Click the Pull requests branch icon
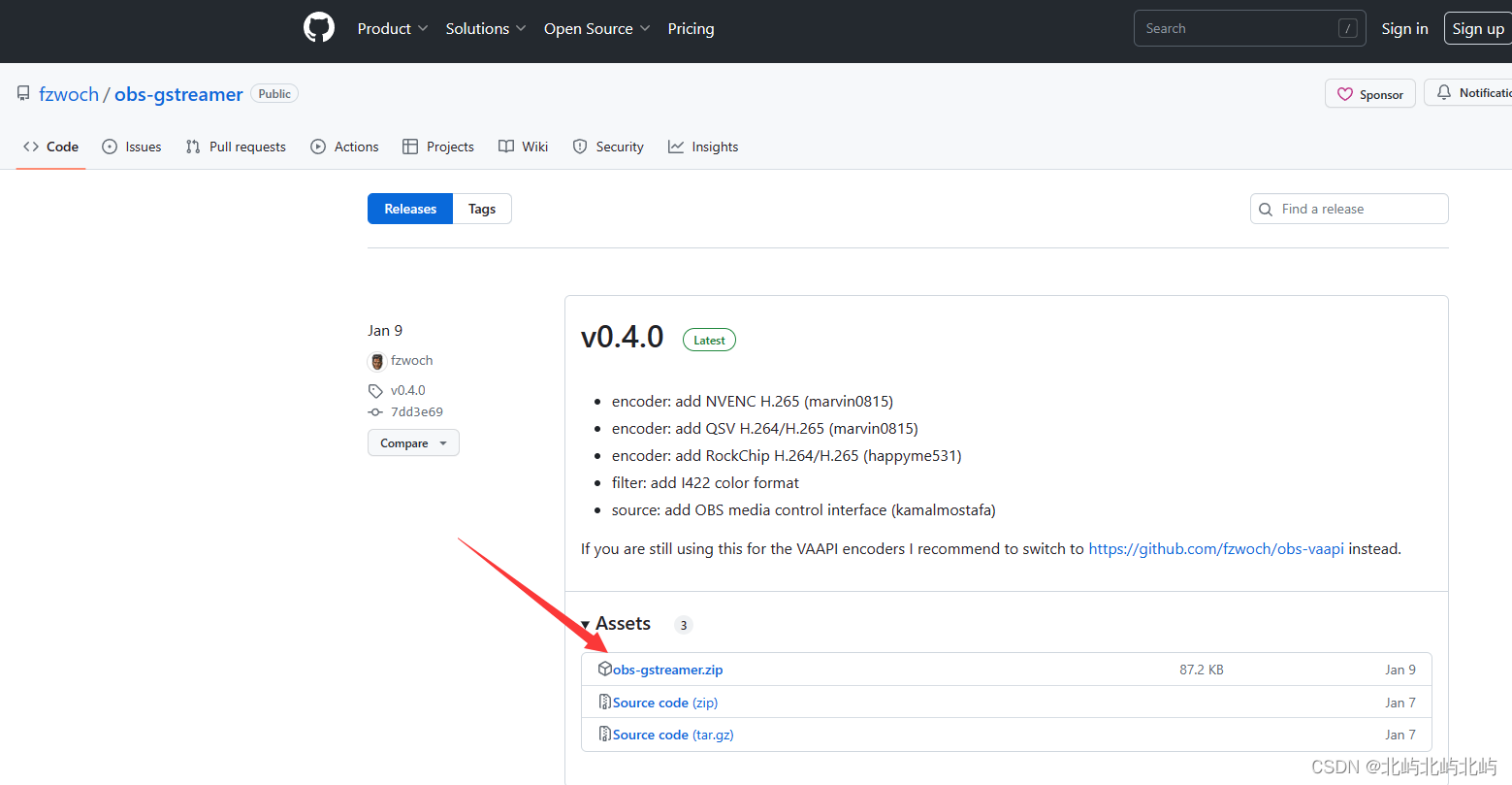Image resolution: width=1512 pixels, height=785 pixels. [193, 147]
